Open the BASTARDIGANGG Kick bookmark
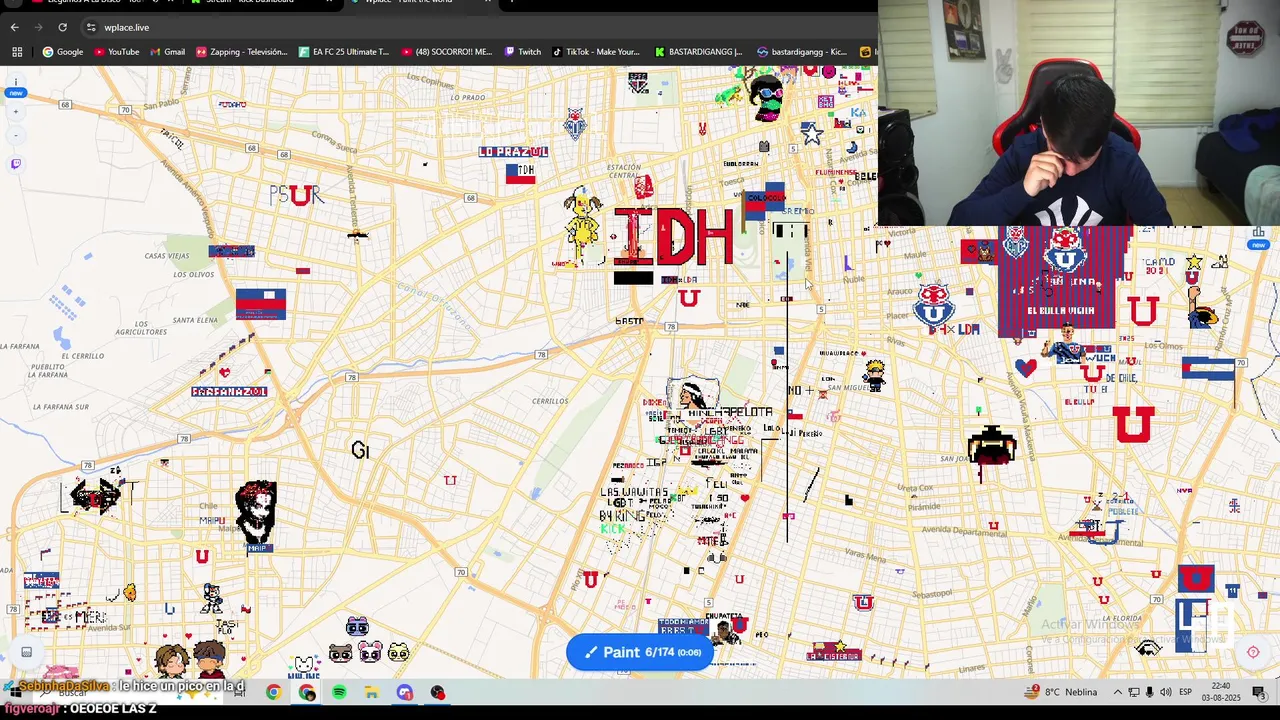1280x720 pixels. (x=698, y=52)
